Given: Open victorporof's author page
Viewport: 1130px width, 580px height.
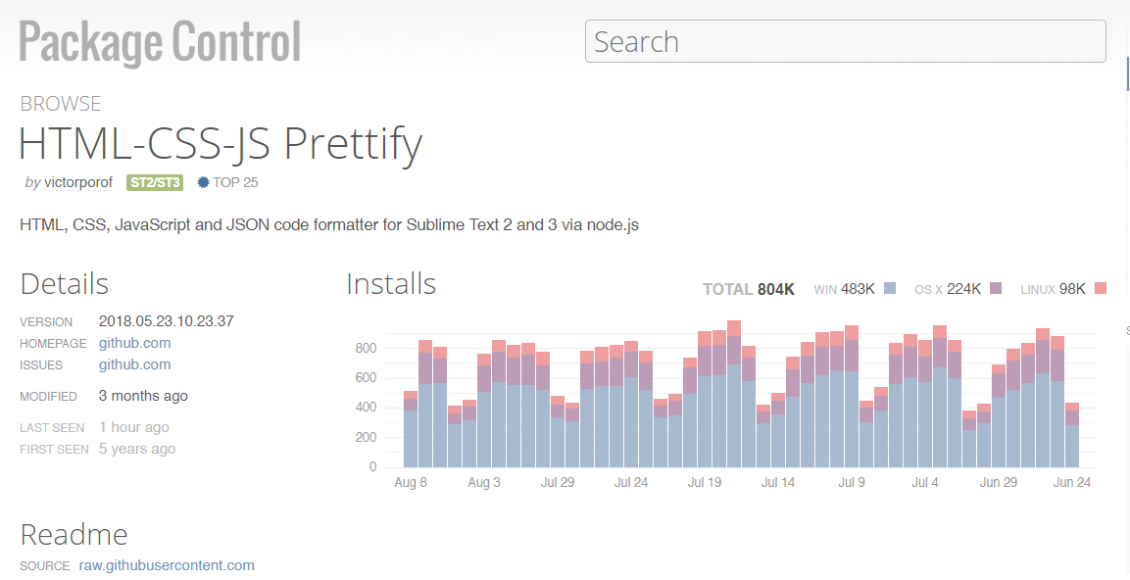Looking at the screenshot, I should [x=79, y=182].
